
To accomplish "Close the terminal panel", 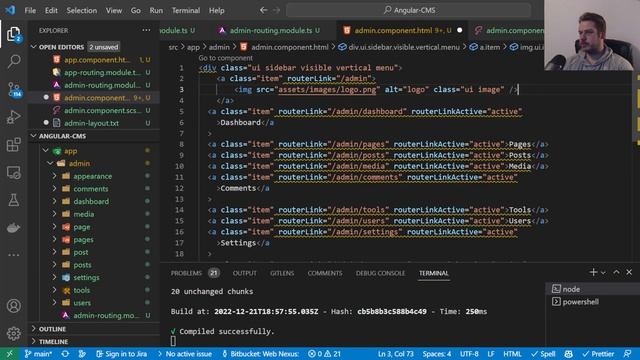I will (629, 272).
